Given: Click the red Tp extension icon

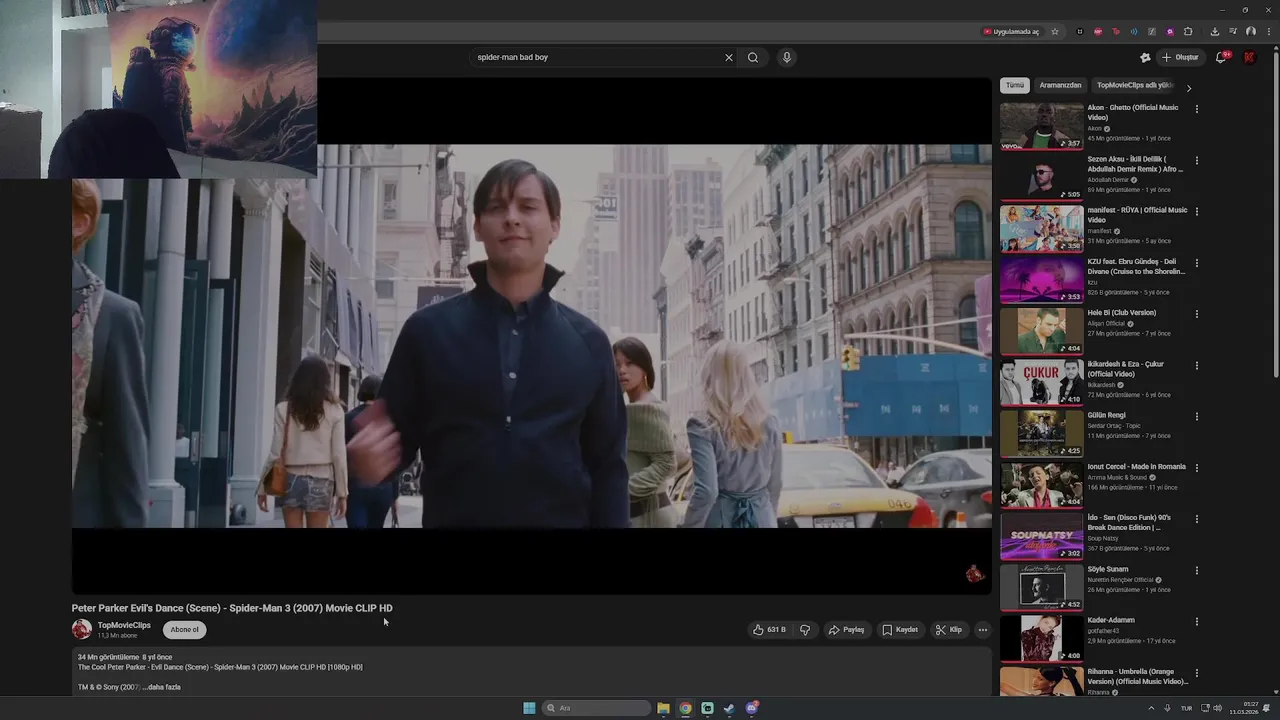Looking at the screenshot, I should click(x=1116, y=31).
